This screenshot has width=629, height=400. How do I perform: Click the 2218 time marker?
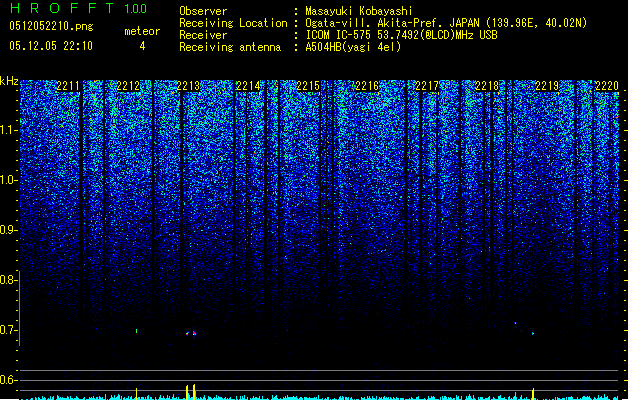point(487,86)
